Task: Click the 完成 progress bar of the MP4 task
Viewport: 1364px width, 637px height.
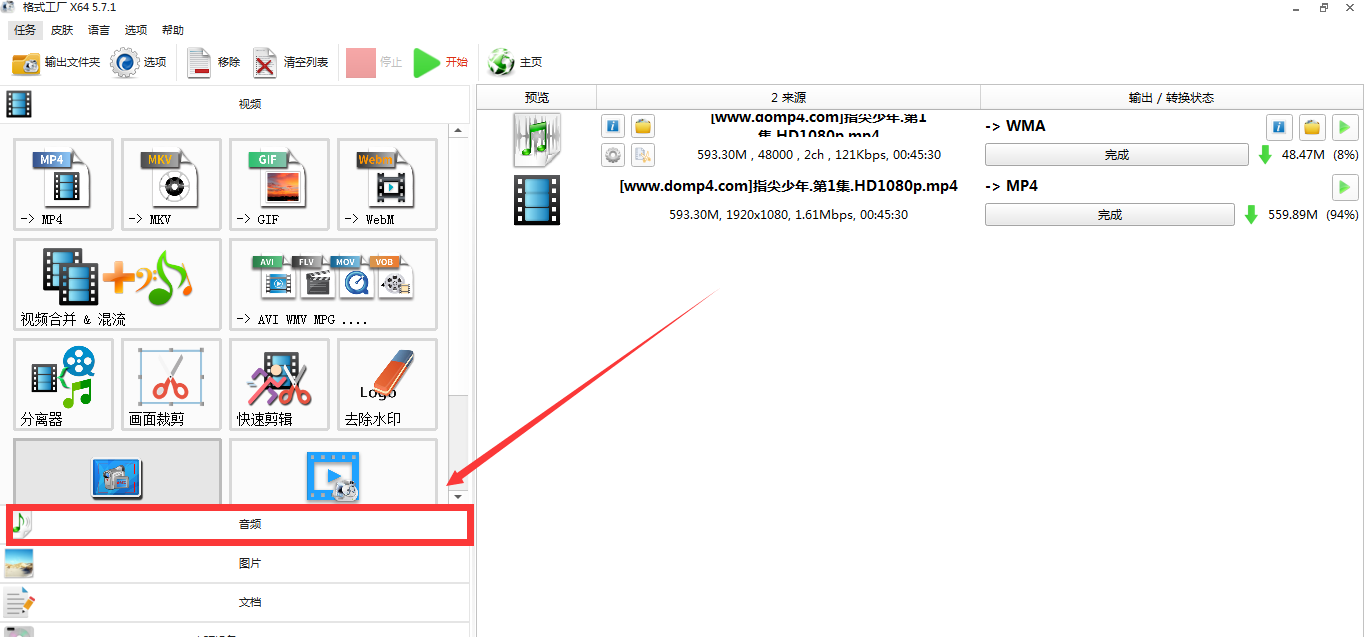Action: point(1110,215)
